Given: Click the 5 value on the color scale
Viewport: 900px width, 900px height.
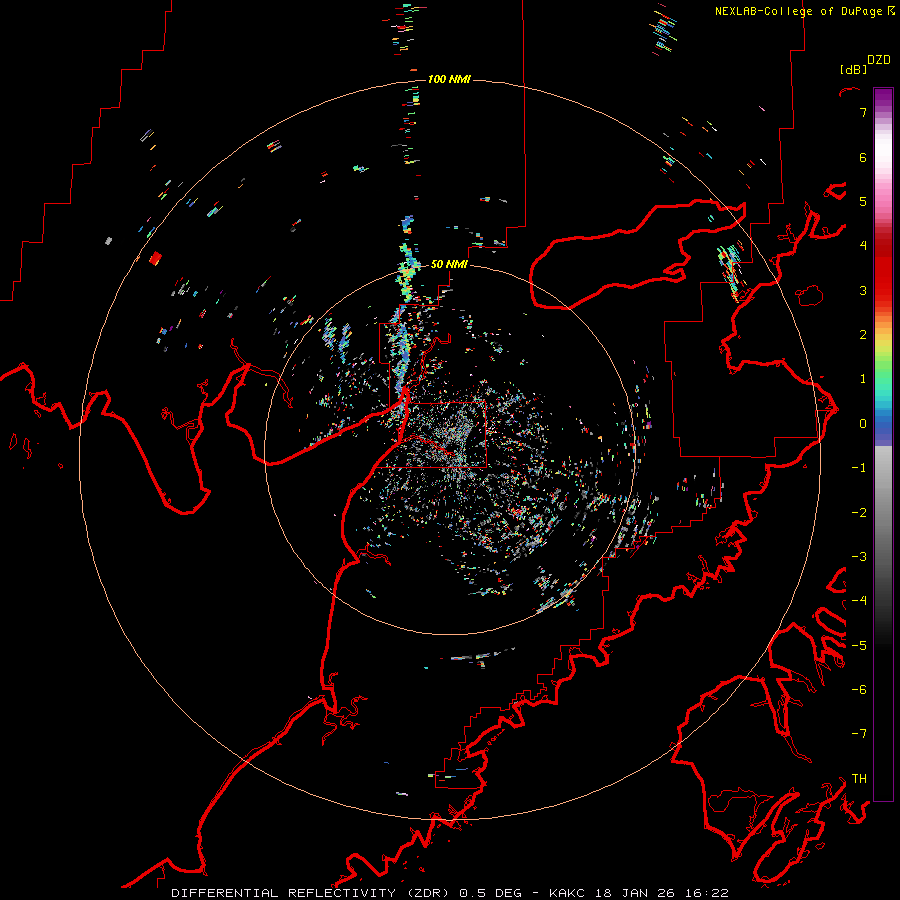Looking at the screenshot, I should 863,201.
